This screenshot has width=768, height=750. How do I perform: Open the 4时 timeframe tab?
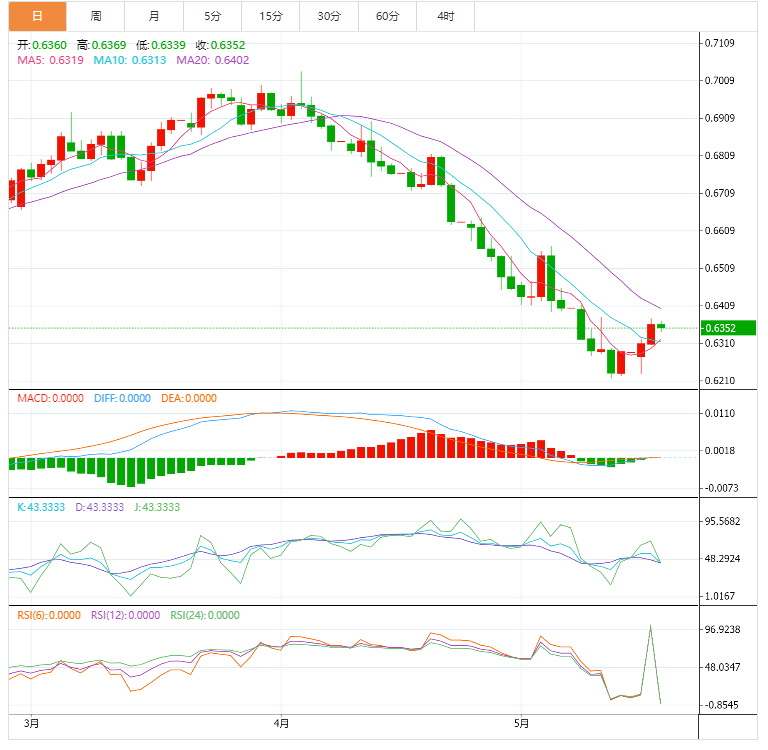click(446, 16)
